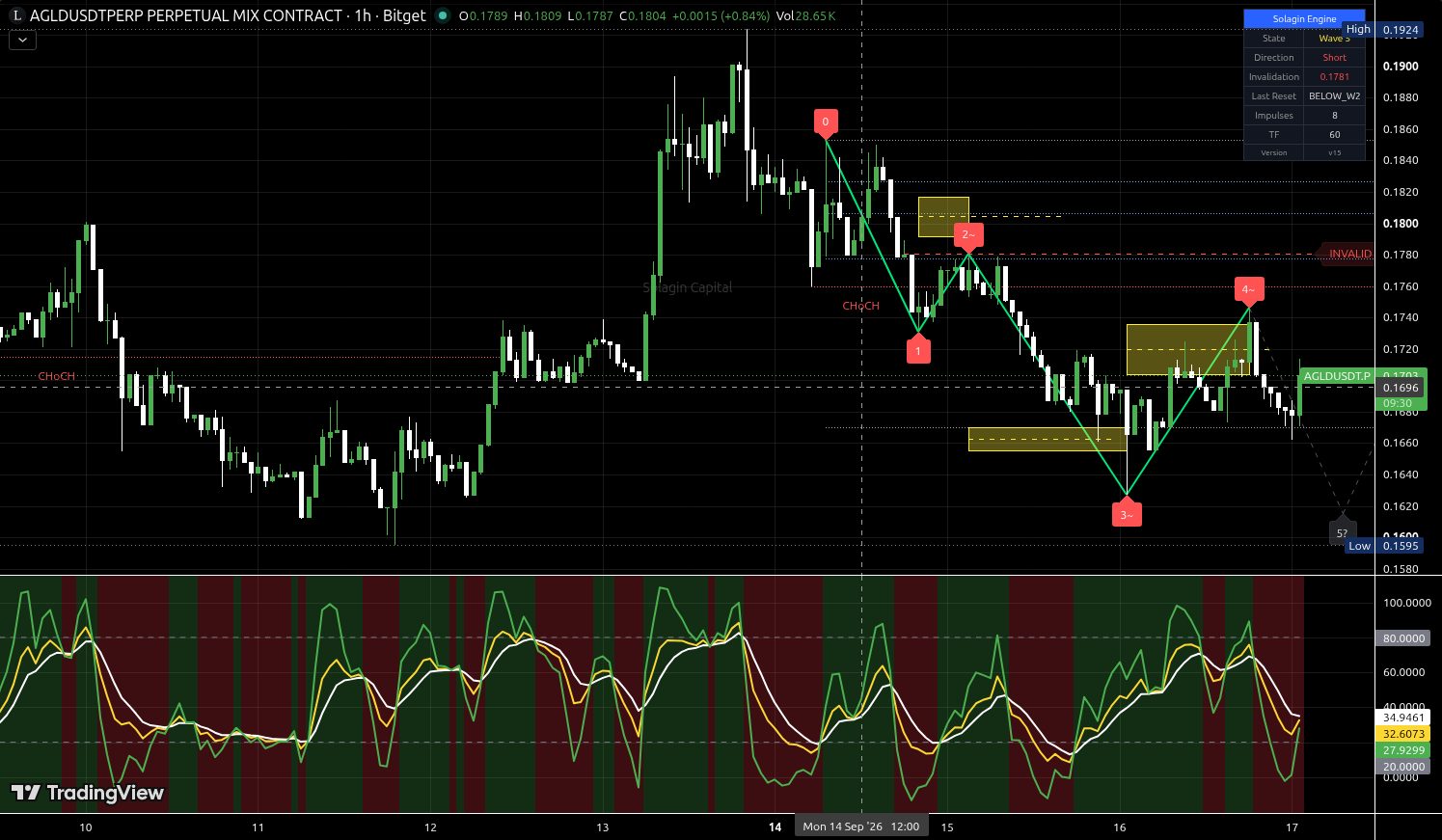Click the Mon 14 Sep '26 12:00 time label
Viewport: 1442px width, 840px height.
pyautogui.click(x=861, y=826)
